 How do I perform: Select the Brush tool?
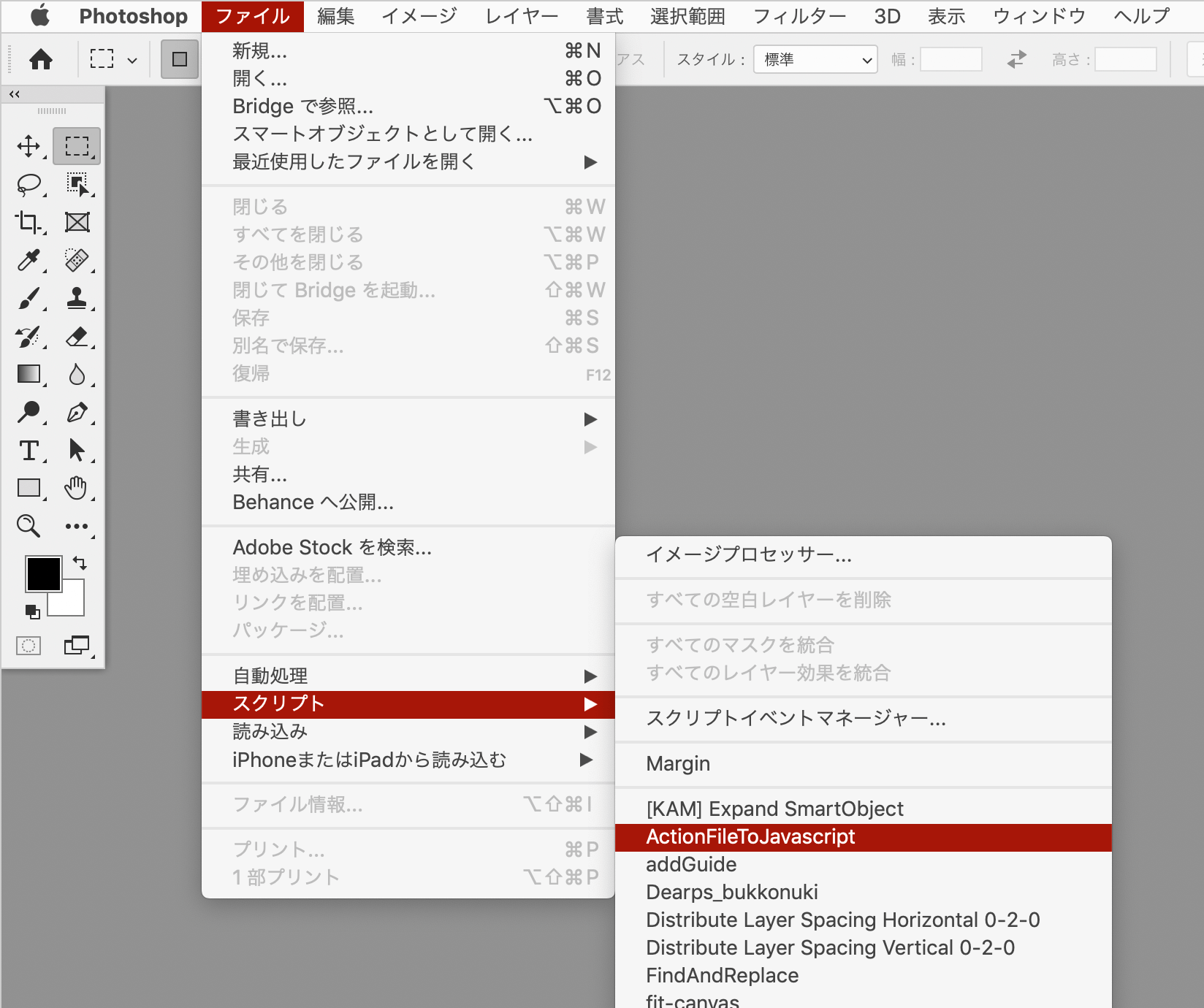click(28, 298)
